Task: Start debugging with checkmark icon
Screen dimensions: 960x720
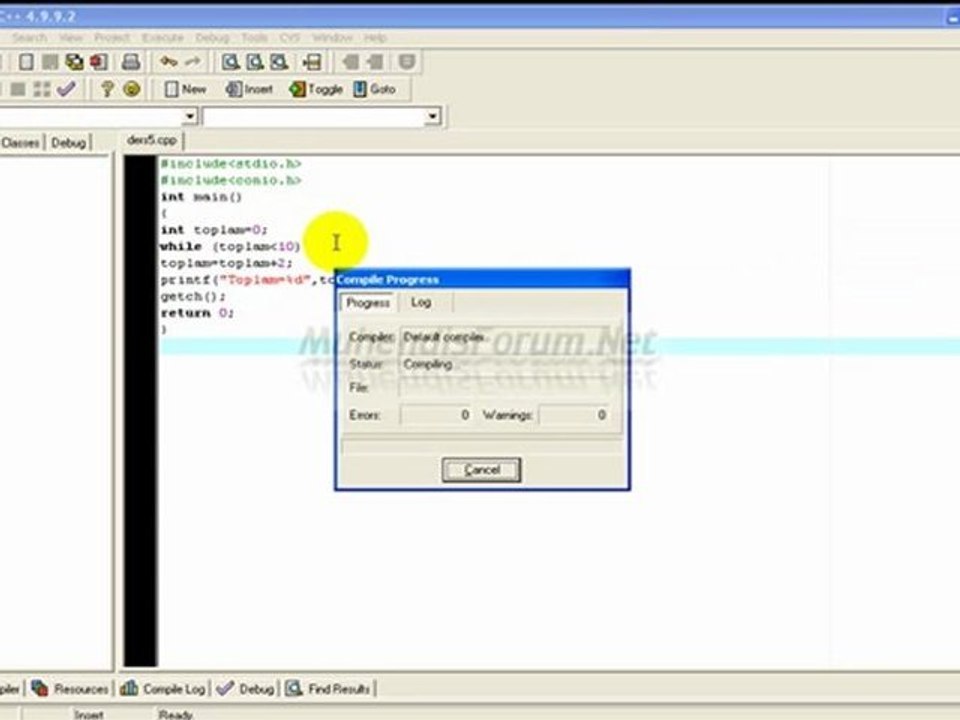Action: point(66,89)
